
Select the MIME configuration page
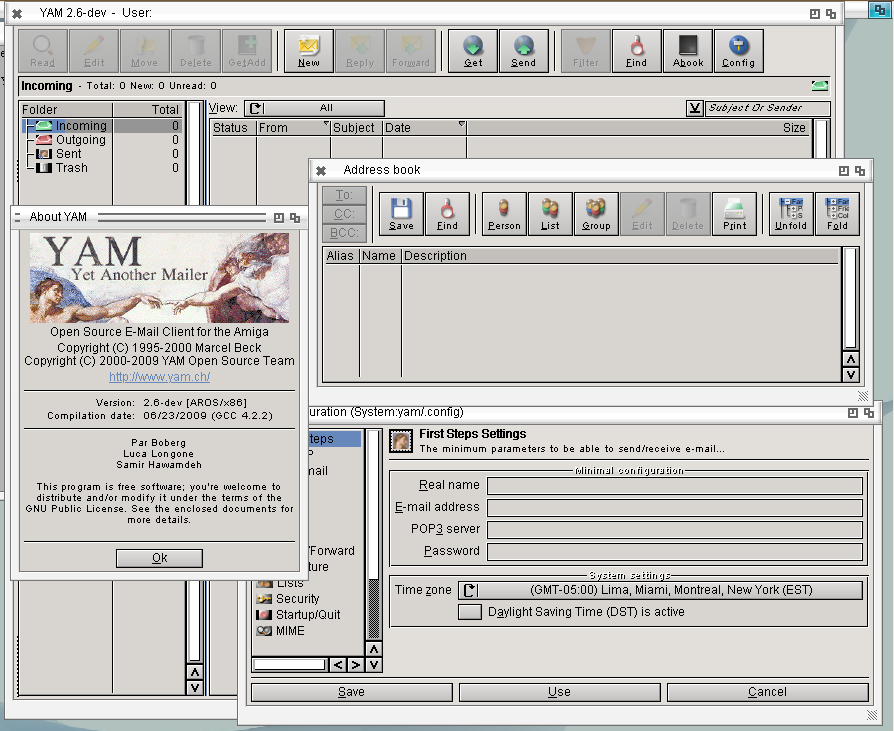pos(290,631)
